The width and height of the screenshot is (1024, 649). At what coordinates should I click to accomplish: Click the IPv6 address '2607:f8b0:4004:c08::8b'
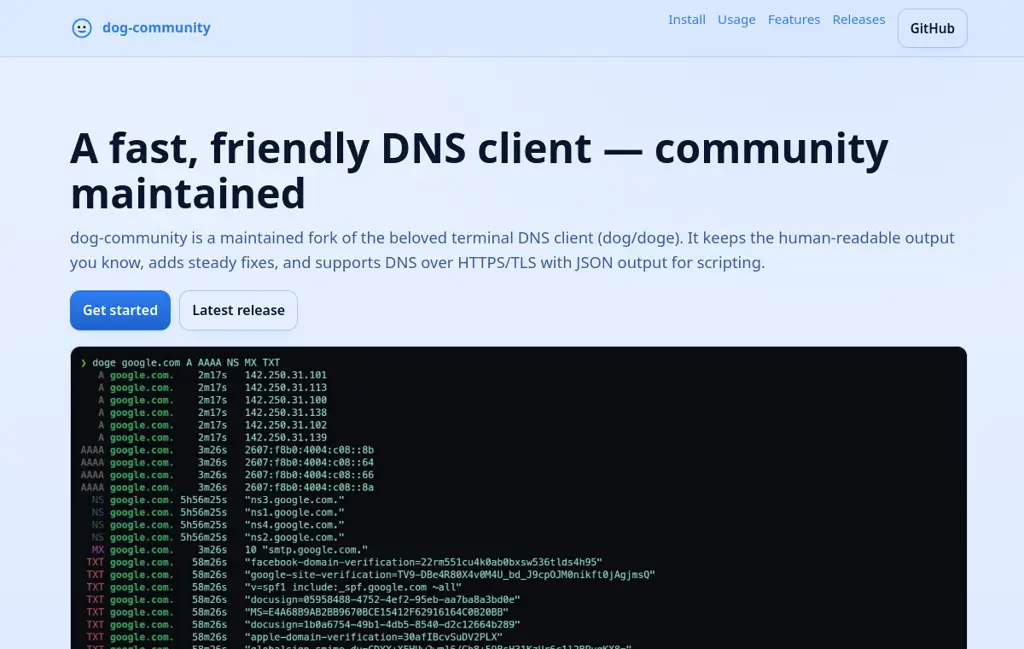click(x=309, y=450)
